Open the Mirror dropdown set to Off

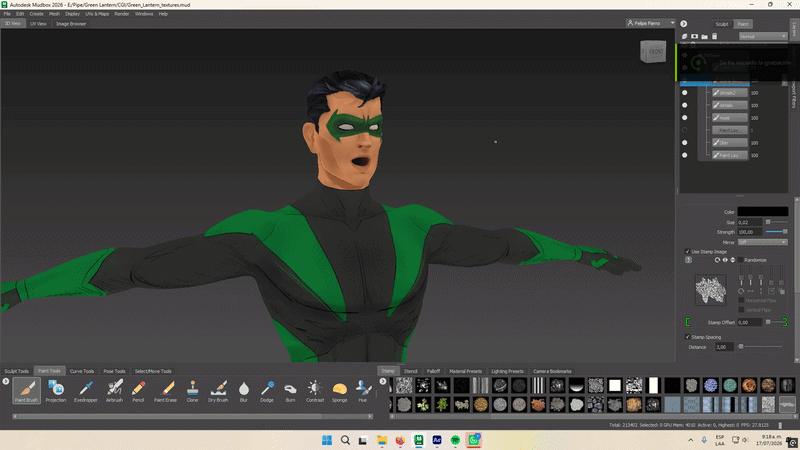tap(763, 242)
